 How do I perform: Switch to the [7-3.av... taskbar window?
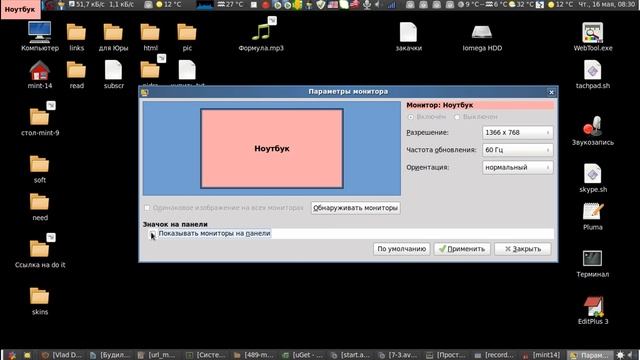pos(399,355)
